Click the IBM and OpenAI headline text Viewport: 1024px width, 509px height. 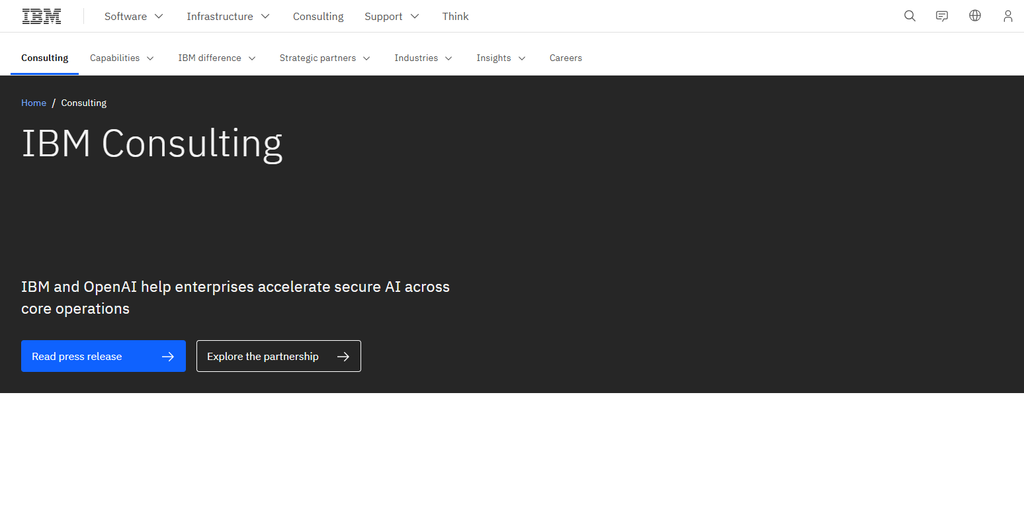(x=235, y=297)
